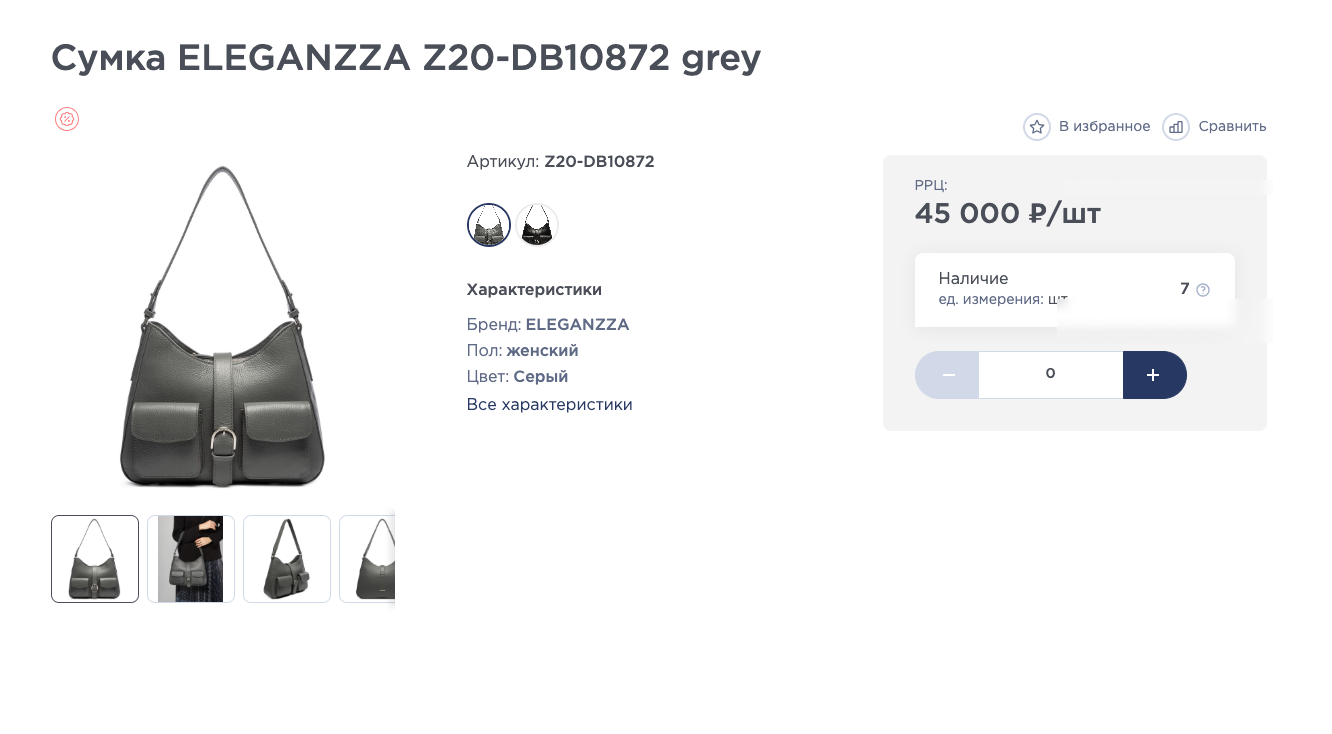This screenshot has height=734, width=1332.
Task: Click the compare chart icon
Action: click(1176, 127)
